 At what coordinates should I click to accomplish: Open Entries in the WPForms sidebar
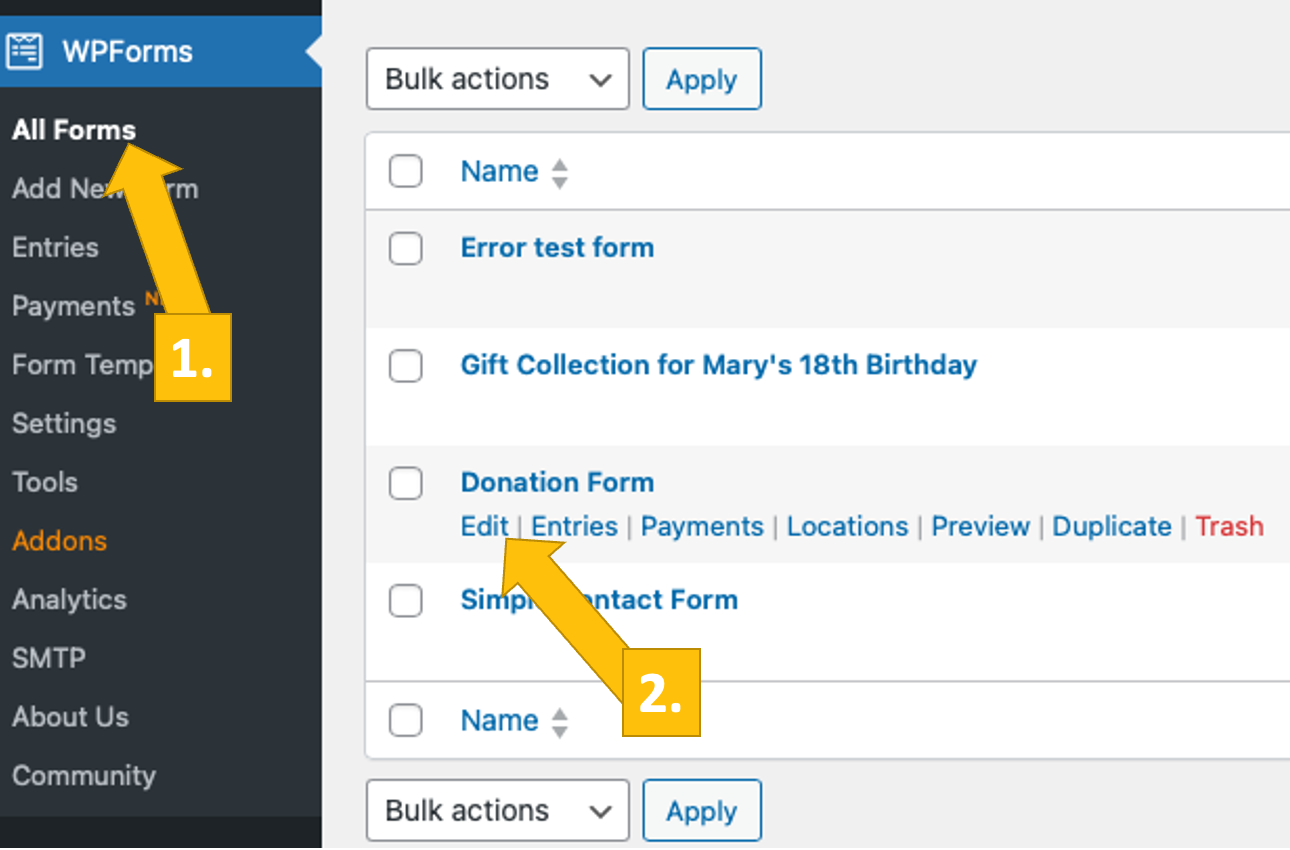55,248
